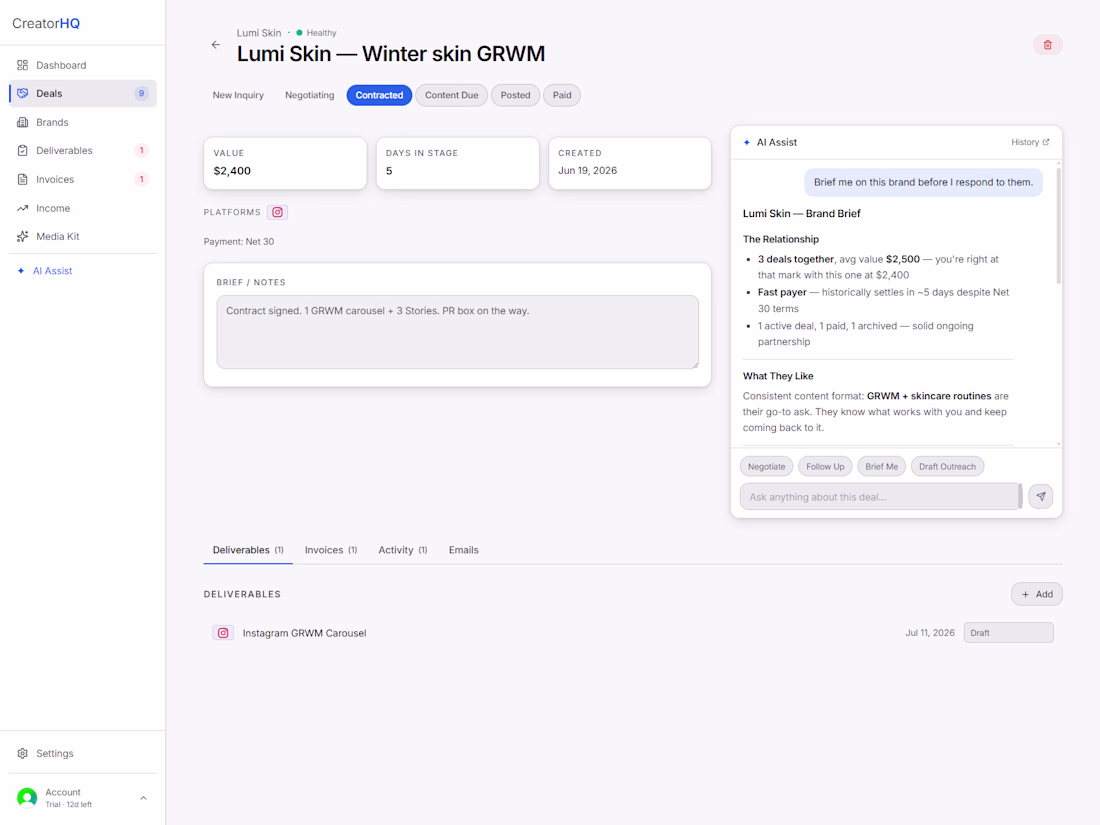The width and height of the screenshot is (1100, 825).
Task: Focus the Ask anything about this deal field
Action: (880, 497)
